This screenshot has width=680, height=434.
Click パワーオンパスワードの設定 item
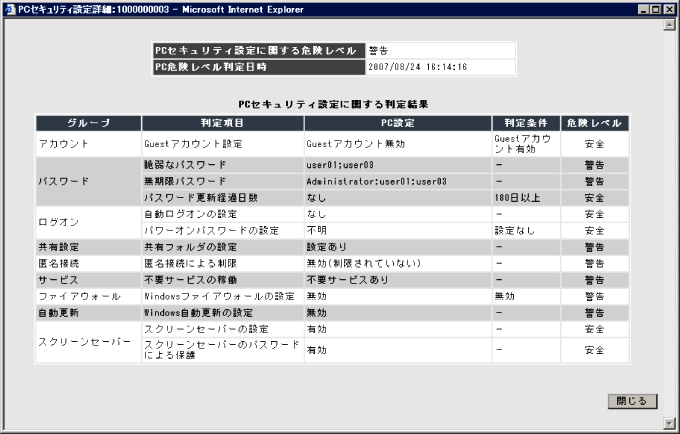click(x=211, y=231)
